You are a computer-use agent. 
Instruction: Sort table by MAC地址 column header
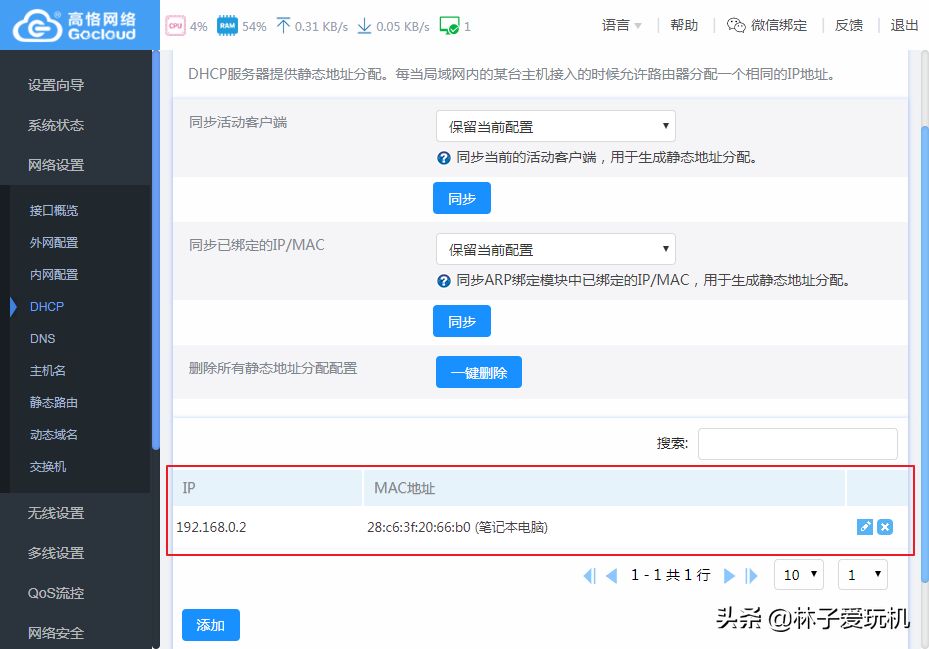(x=604, y=488)
